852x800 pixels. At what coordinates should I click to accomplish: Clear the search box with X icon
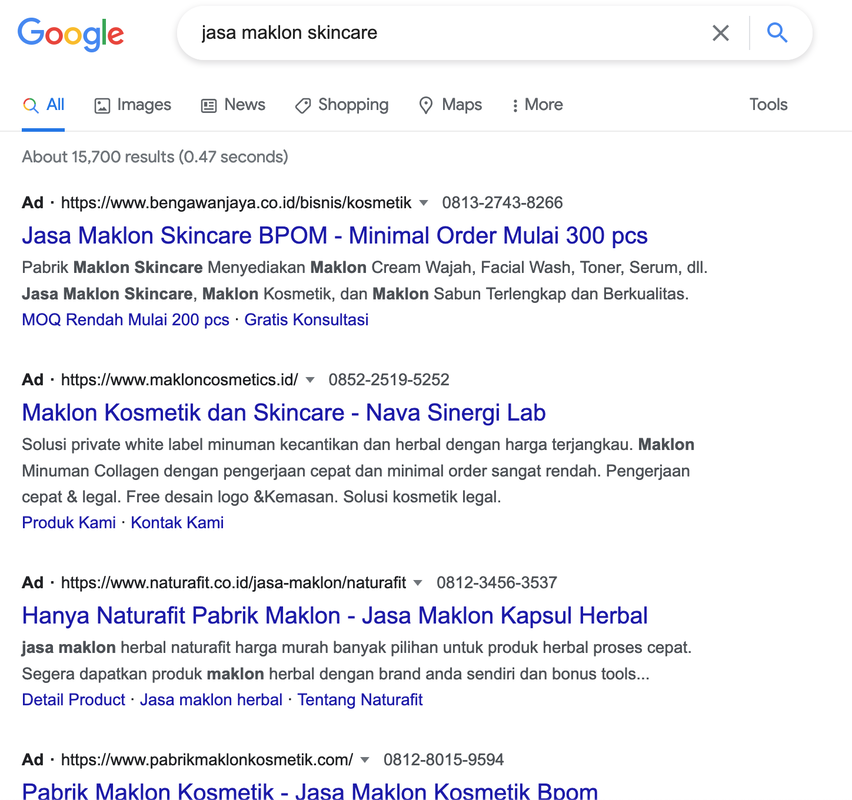coord(720,33)
